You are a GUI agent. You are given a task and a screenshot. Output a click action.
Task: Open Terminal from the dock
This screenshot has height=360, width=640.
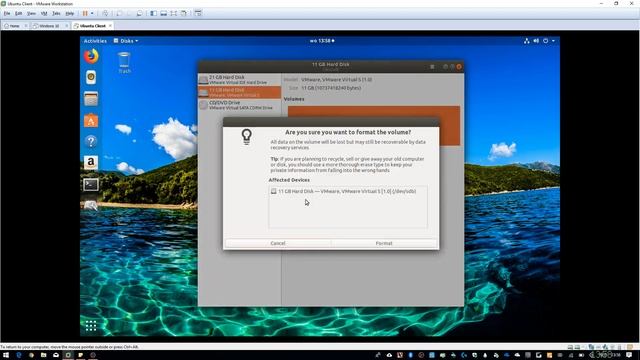[91, 184]
